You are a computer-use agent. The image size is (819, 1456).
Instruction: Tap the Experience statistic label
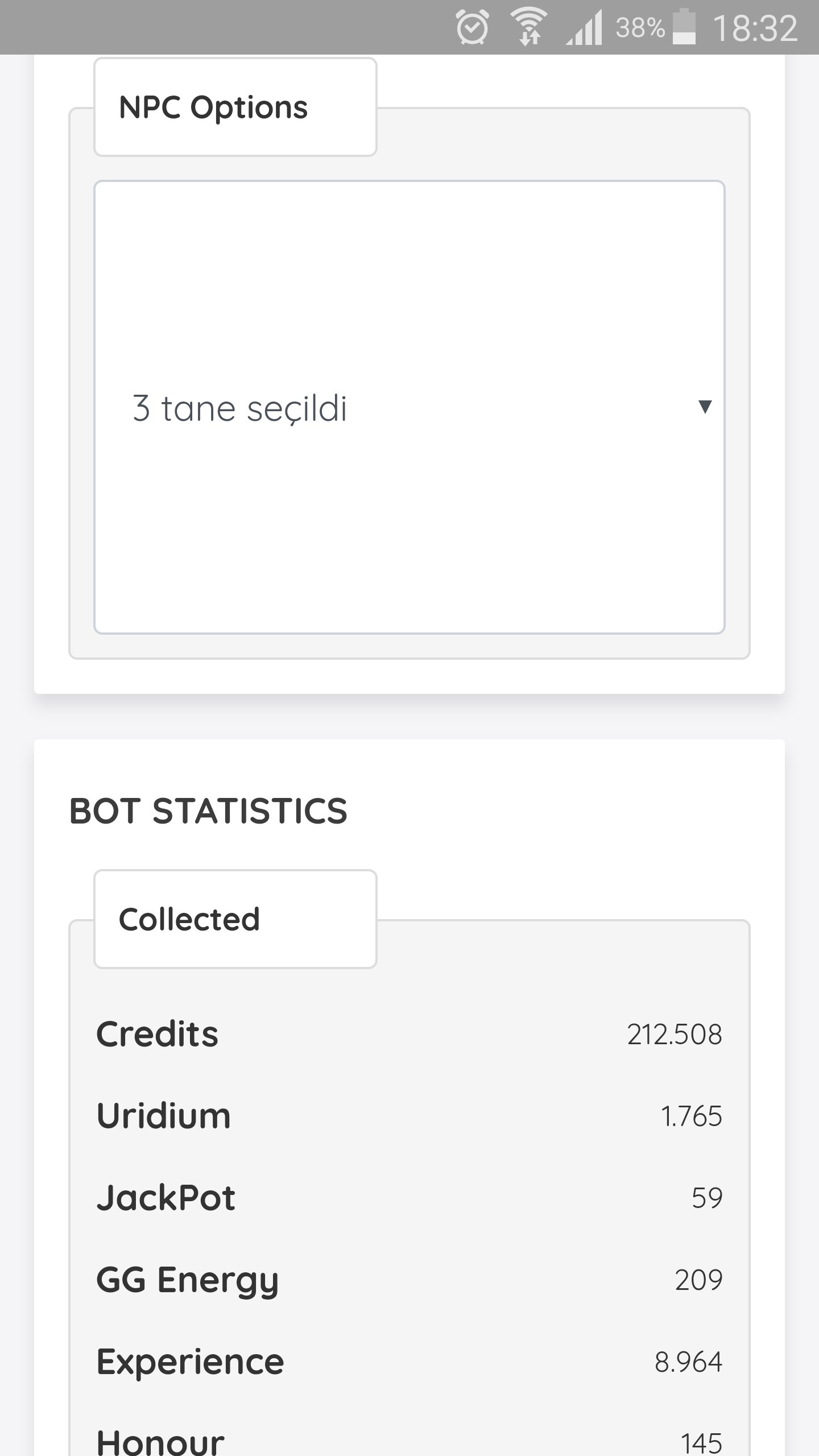(x=190, y=1362)
